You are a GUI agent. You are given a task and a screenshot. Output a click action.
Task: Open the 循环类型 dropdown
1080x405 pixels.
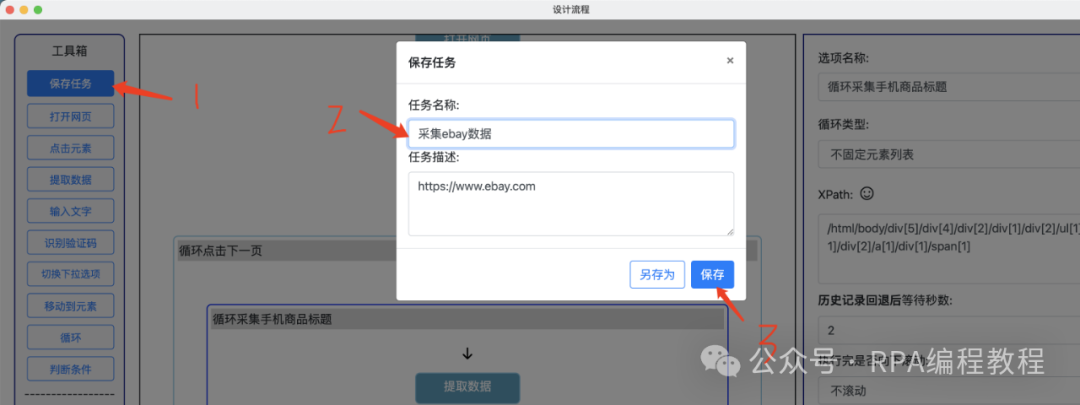click(948, 156)
